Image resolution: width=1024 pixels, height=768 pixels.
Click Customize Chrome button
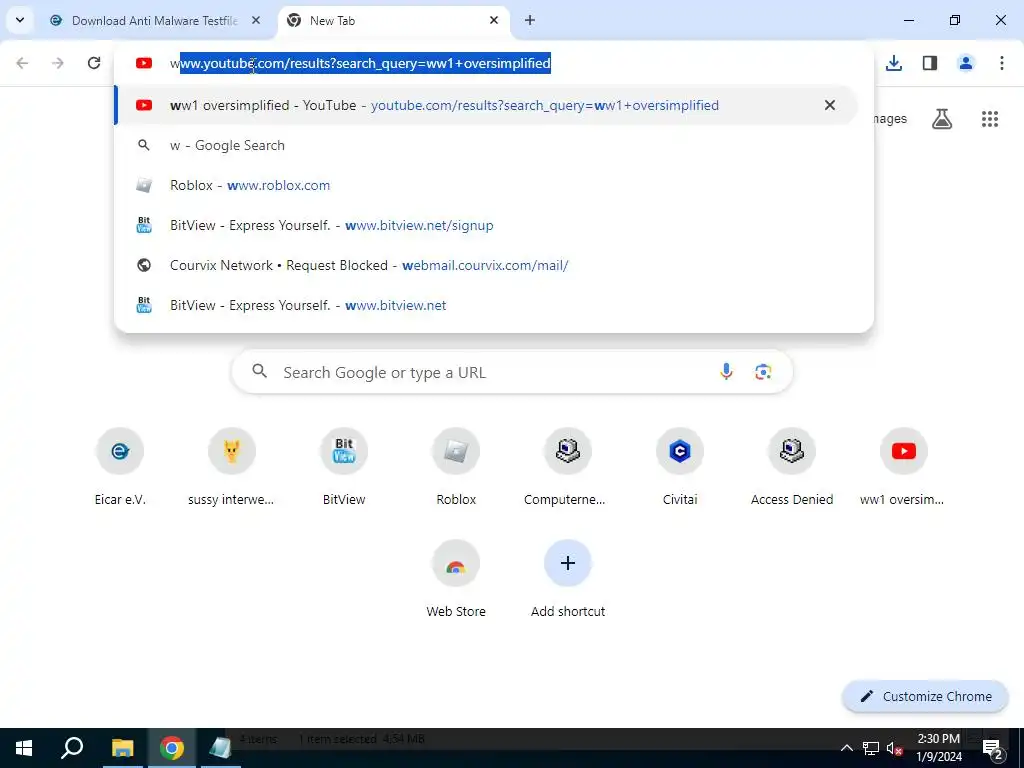[x=925, y=697]
